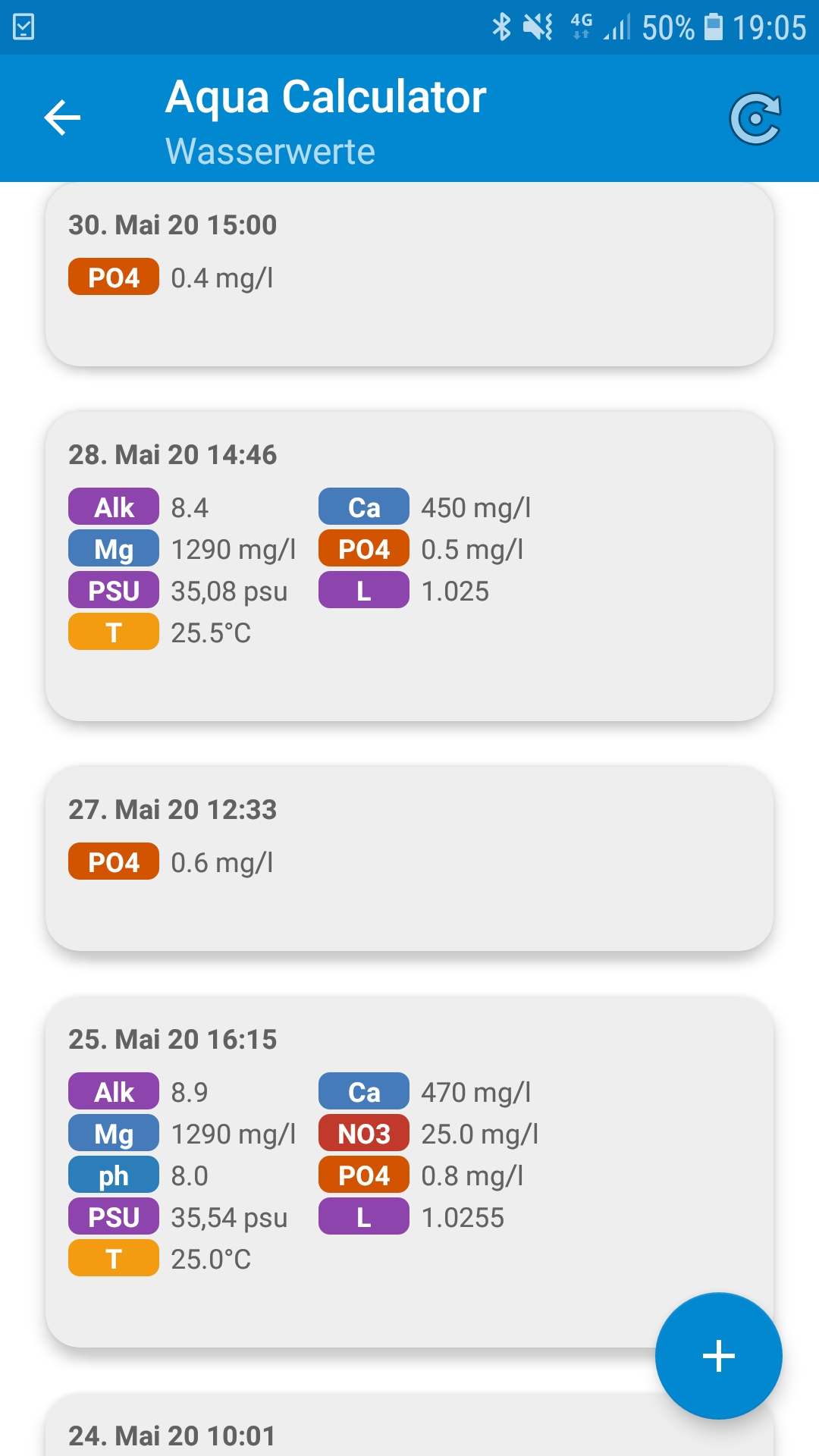Open the 28. Mai 20 14:46 entry
Viewport: 819px width, 1456px height.
click(x=409, y=566)
